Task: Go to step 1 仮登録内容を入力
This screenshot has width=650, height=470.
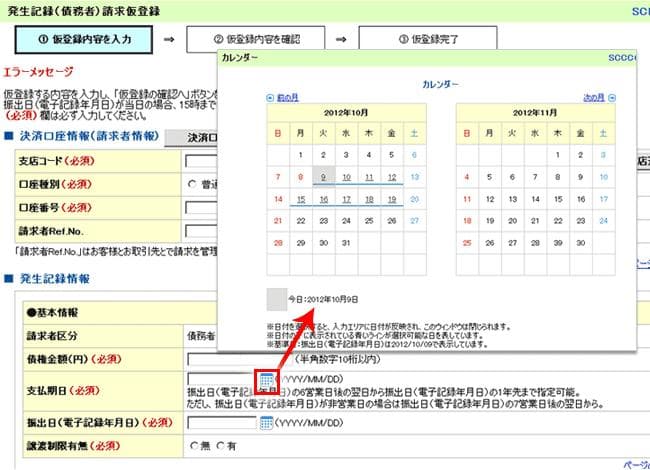Action: coord(84,40)
